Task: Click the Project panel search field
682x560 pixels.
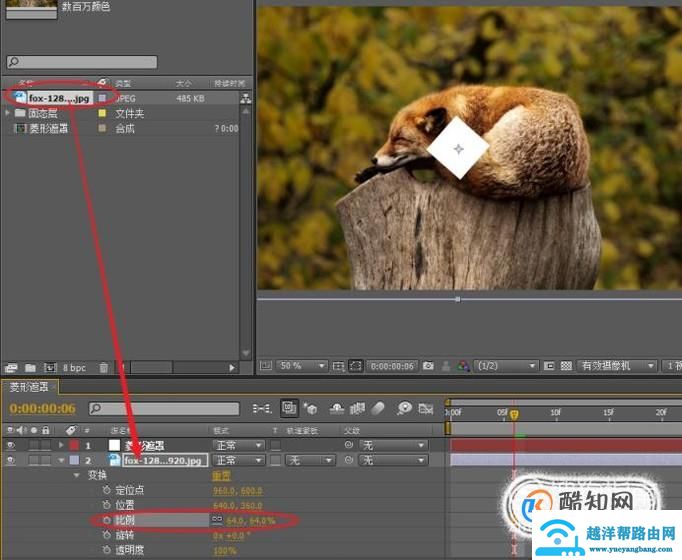Action: 82,62
